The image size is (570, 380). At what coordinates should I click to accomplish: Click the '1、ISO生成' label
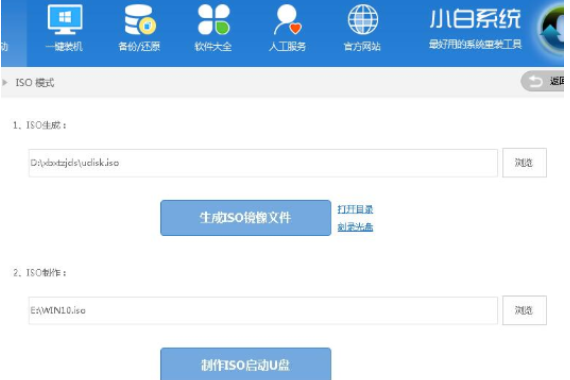click(40, 125)
